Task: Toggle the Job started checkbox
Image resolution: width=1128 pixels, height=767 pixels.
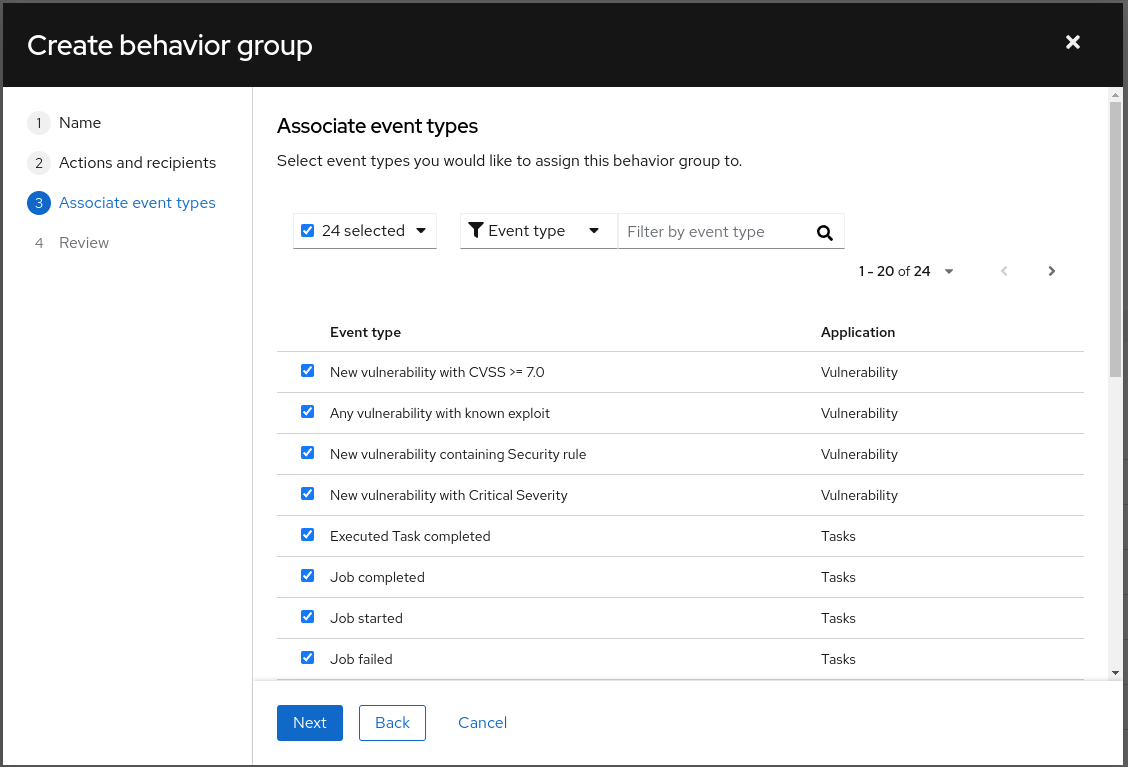Action: tap(308, 617)
